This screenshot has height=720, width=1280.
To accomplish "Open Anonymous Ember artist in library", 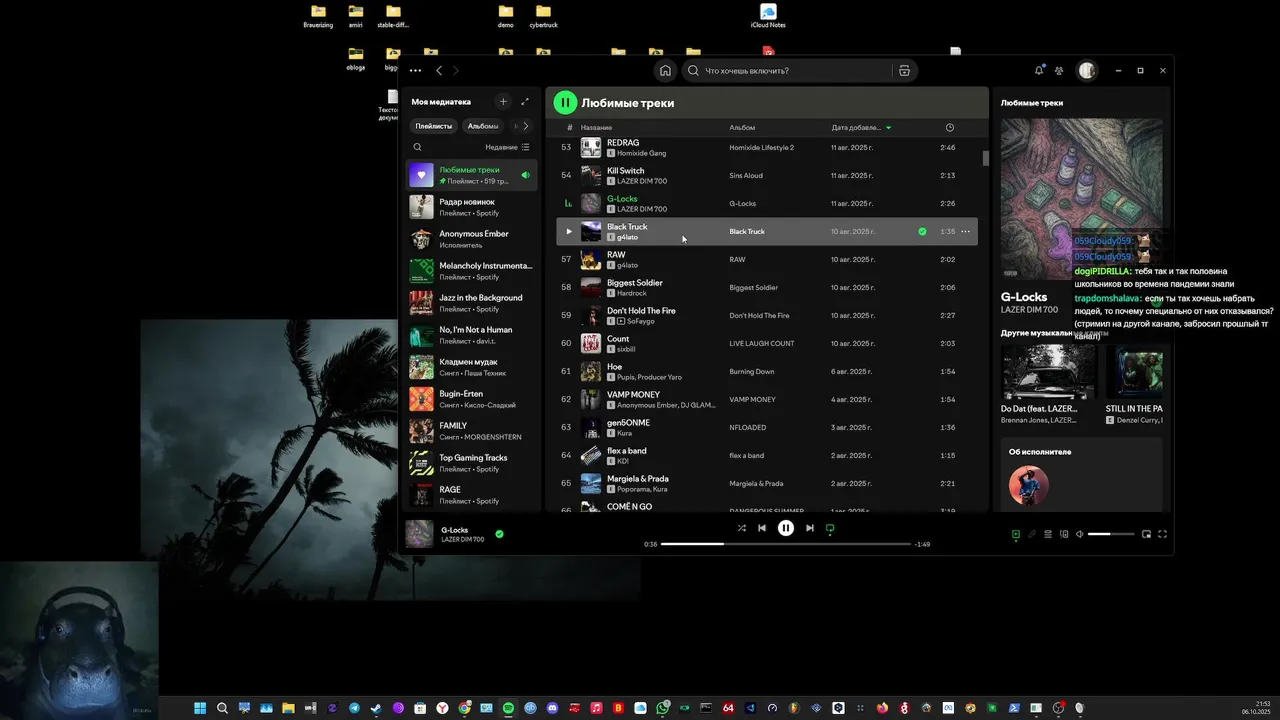I will [x=471, y=239].
